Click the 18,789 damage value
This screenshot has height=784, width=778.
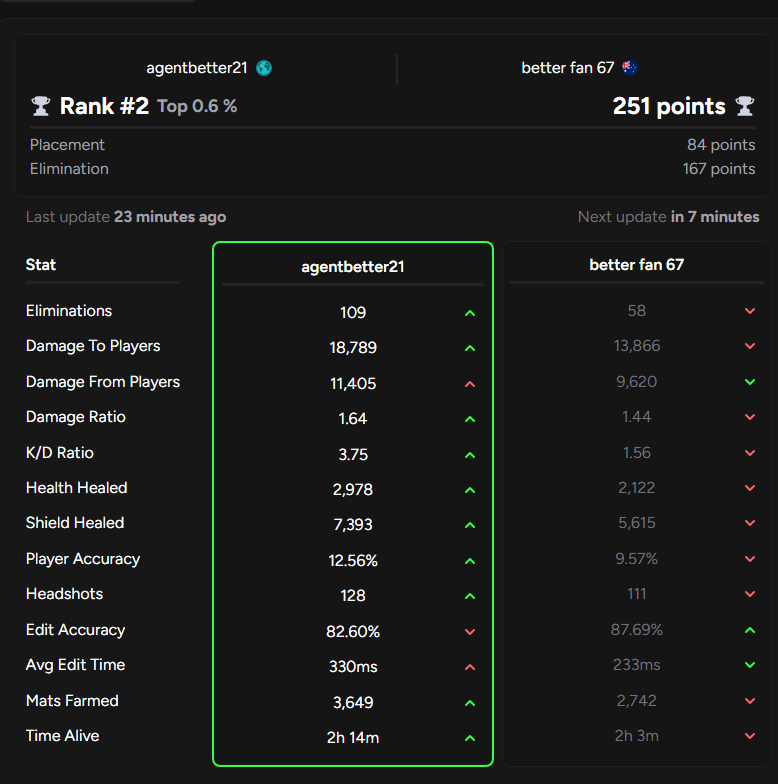pos(353,348)
